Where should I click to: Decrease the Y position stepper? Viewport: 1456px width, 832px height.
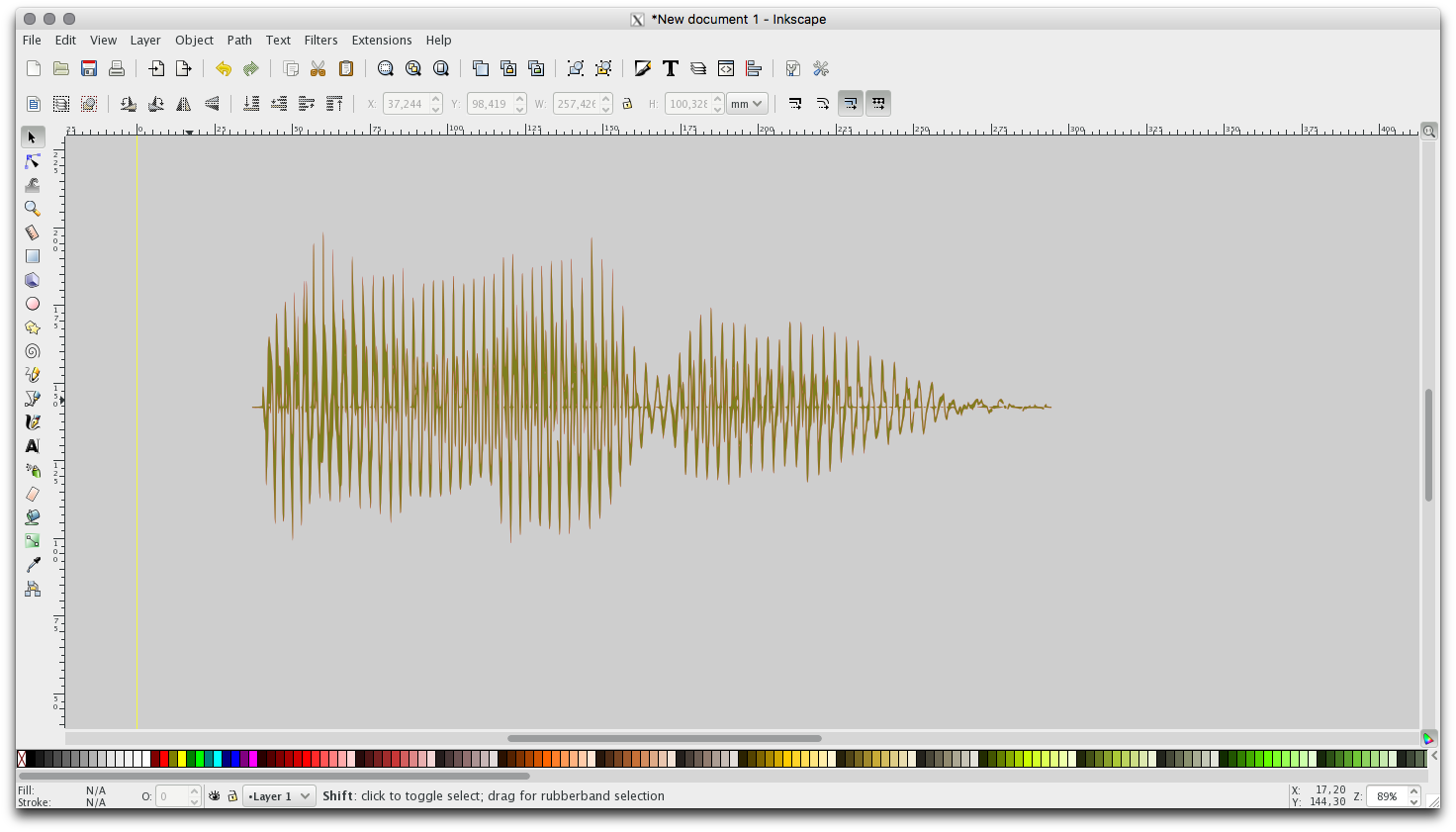click(520, 109)
